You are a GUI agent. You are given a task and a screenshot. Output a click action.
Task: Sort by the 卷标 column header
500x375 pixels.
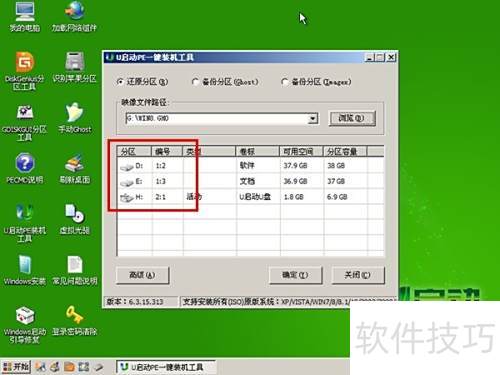point(257,152)
